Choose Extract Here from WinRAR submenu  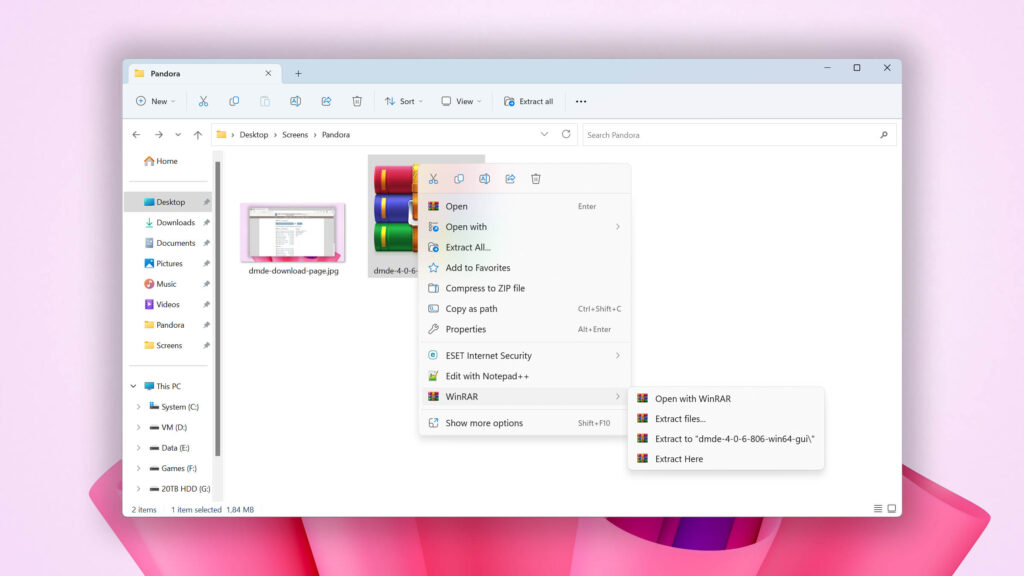[x=678, y=459]
